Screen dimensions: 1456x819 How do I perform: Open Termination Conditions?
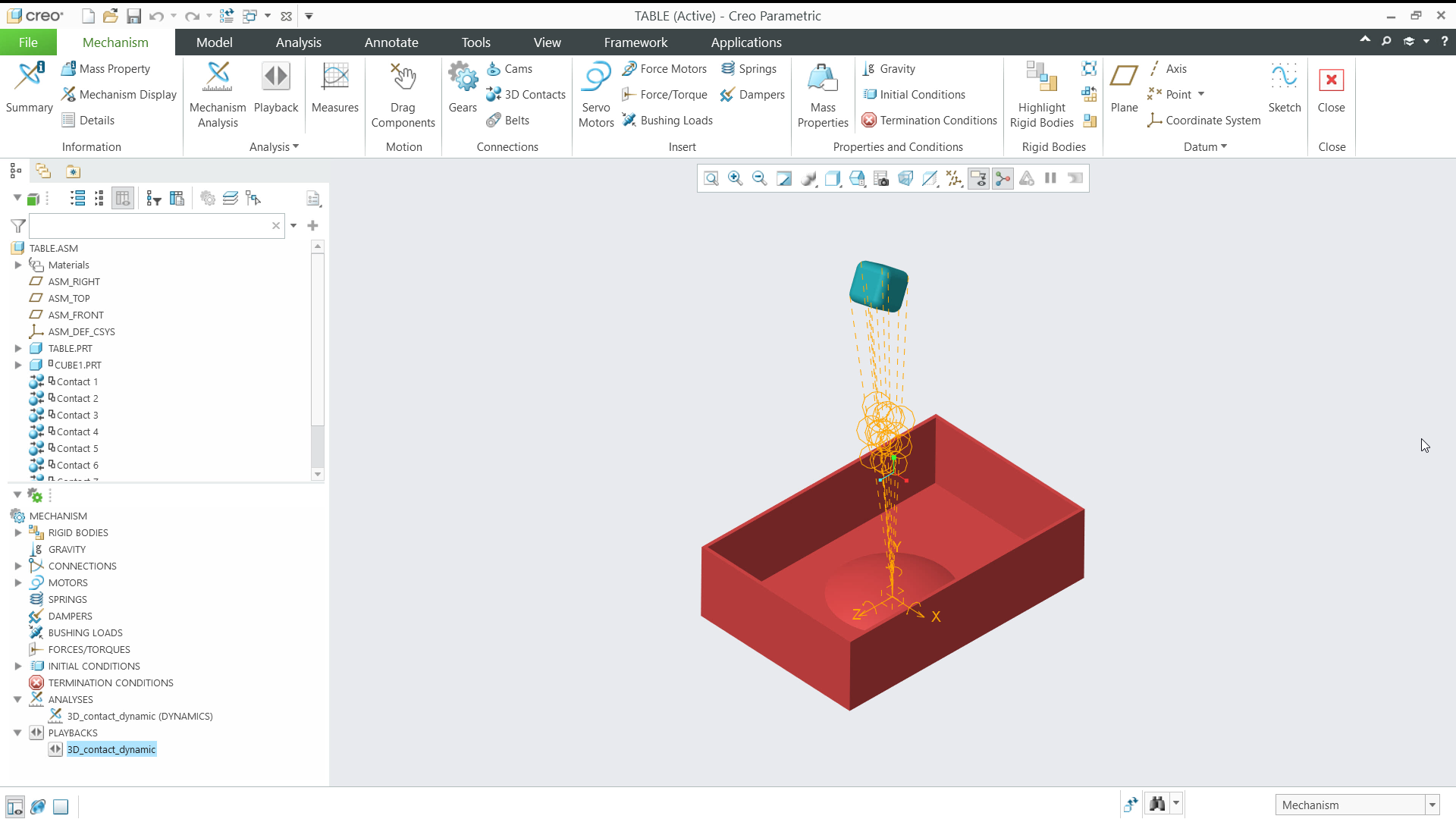(929, 120)
